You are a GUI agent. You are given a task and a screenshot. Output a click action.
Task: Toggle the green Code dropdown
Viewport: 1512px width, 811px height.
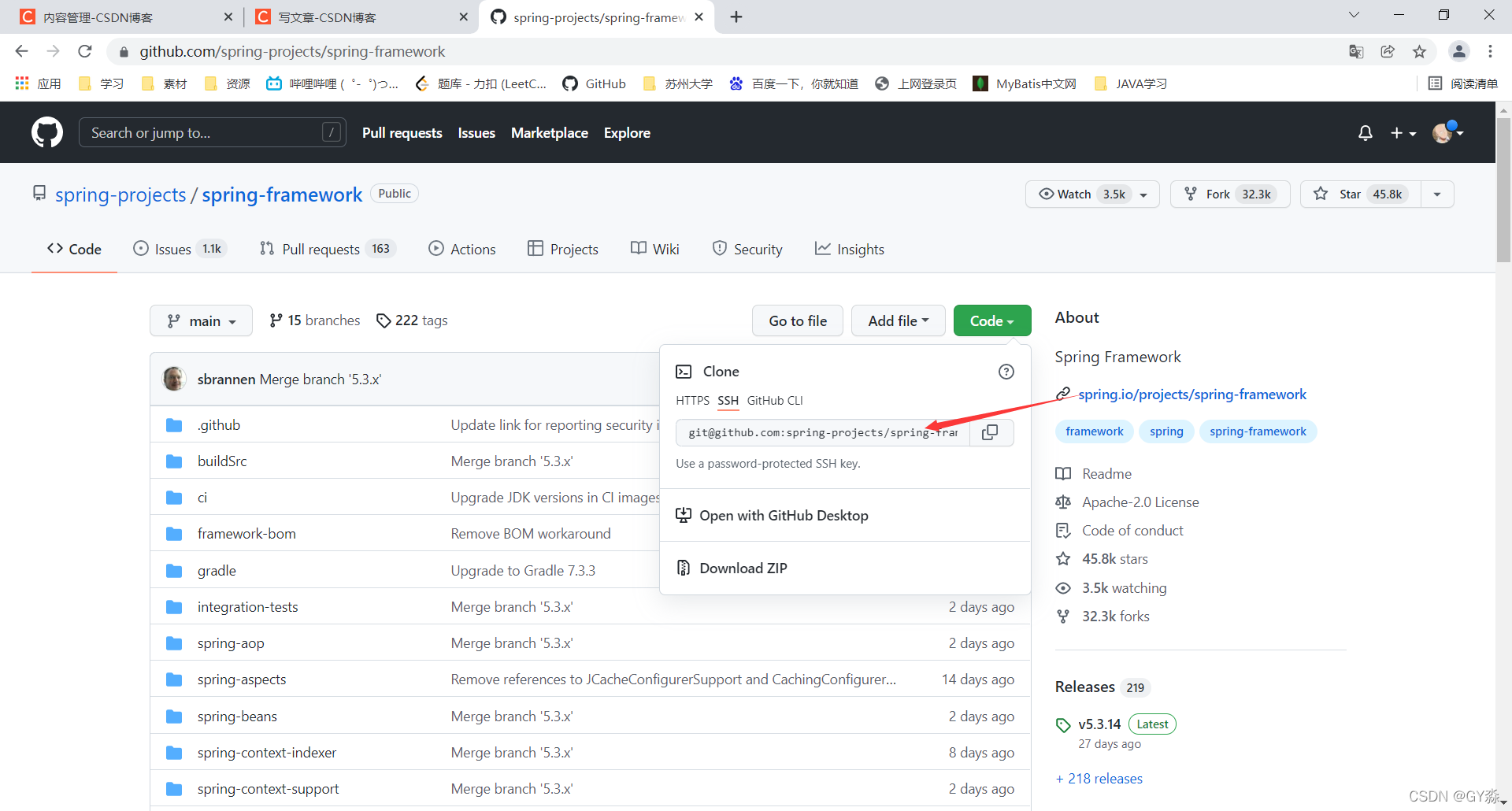(x=991, y=320)
